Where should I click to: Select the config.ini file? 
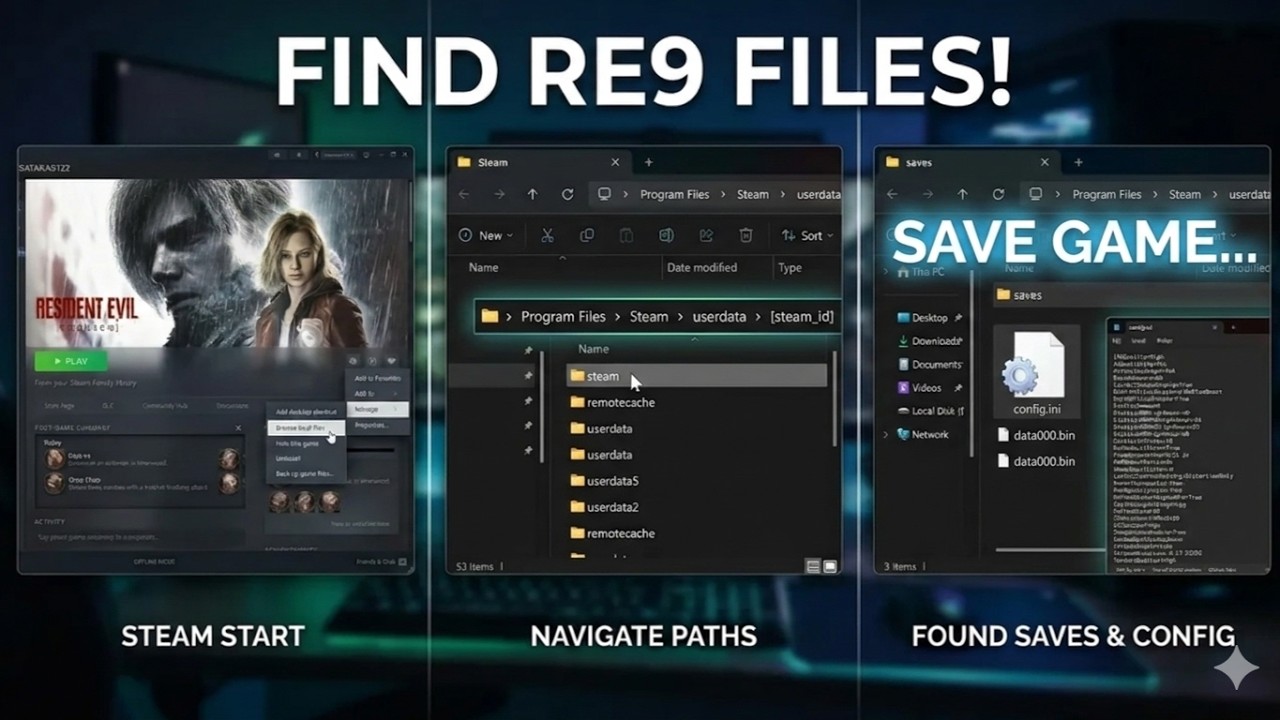pos(1036,373)
